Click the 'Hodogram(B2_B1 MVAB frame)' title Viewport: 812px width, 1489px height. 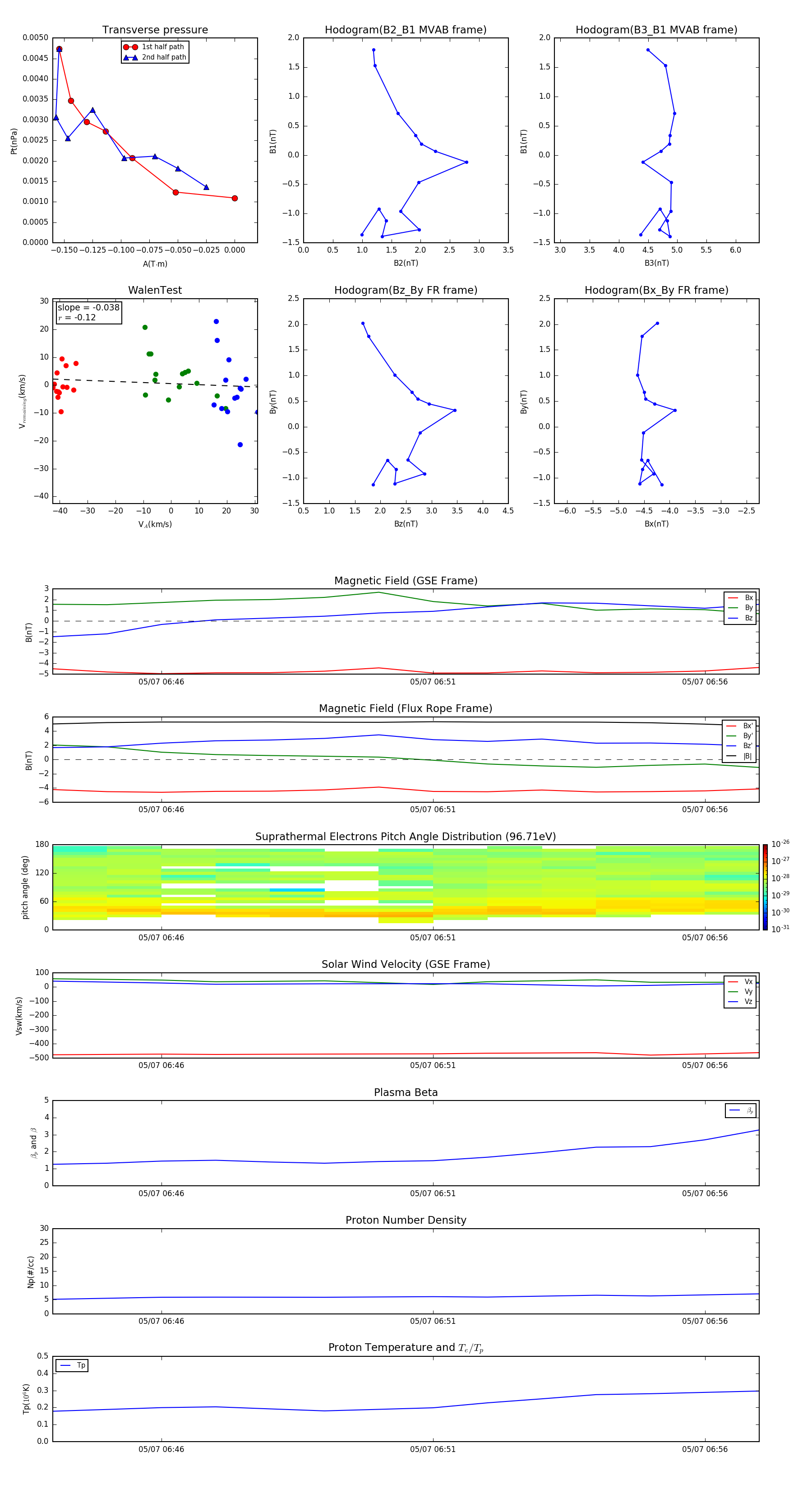[406, 30]
